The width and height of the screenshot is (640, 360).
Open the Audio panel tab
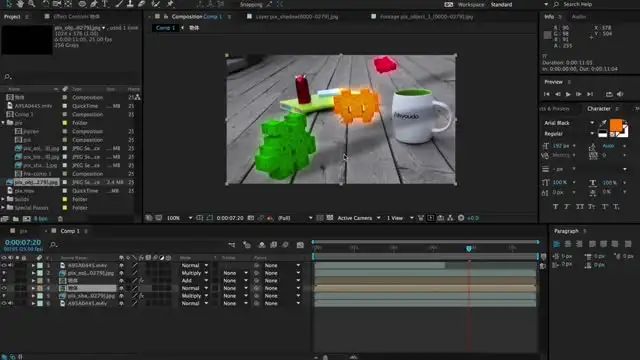(x=579, y=17)
